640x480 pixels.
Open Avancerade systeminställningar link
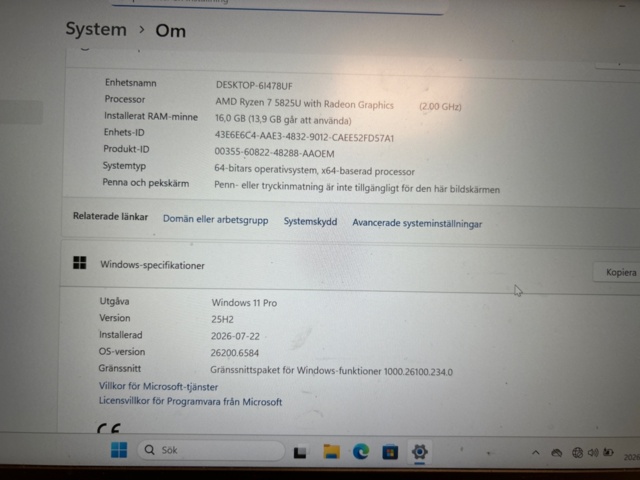click(x=417, y=224)
